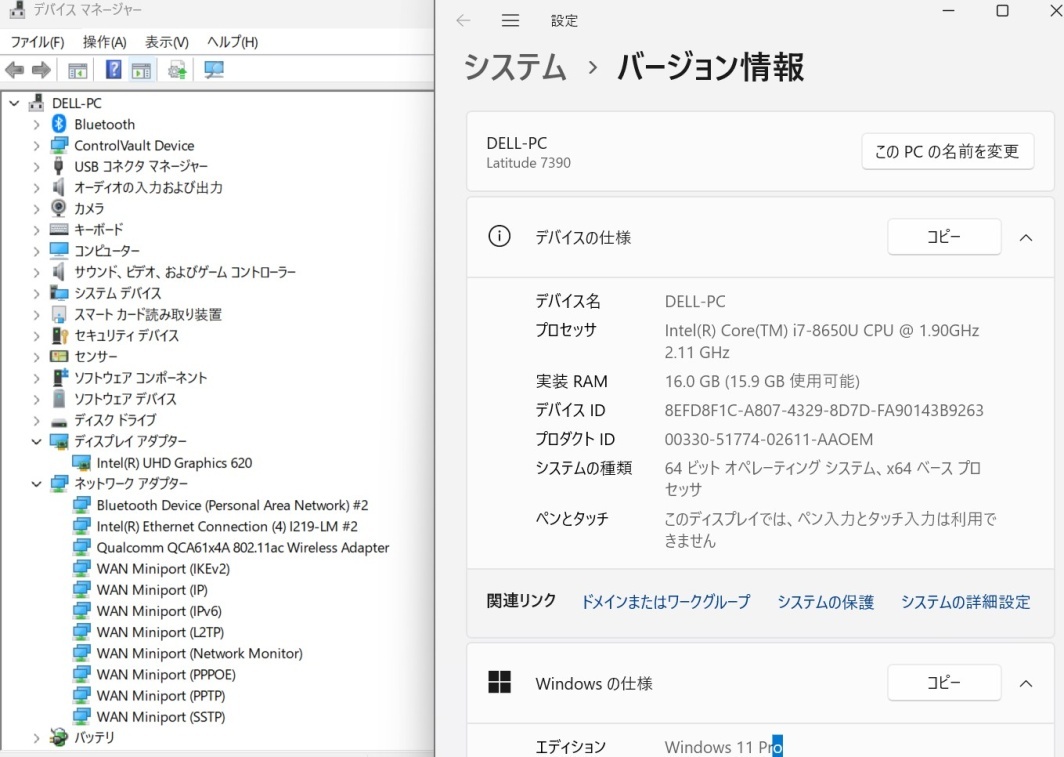This screenshot has width=1064, height=757.
Task: Click the Forward arrow in Device Manager toolbar
Action: (41, 70)
